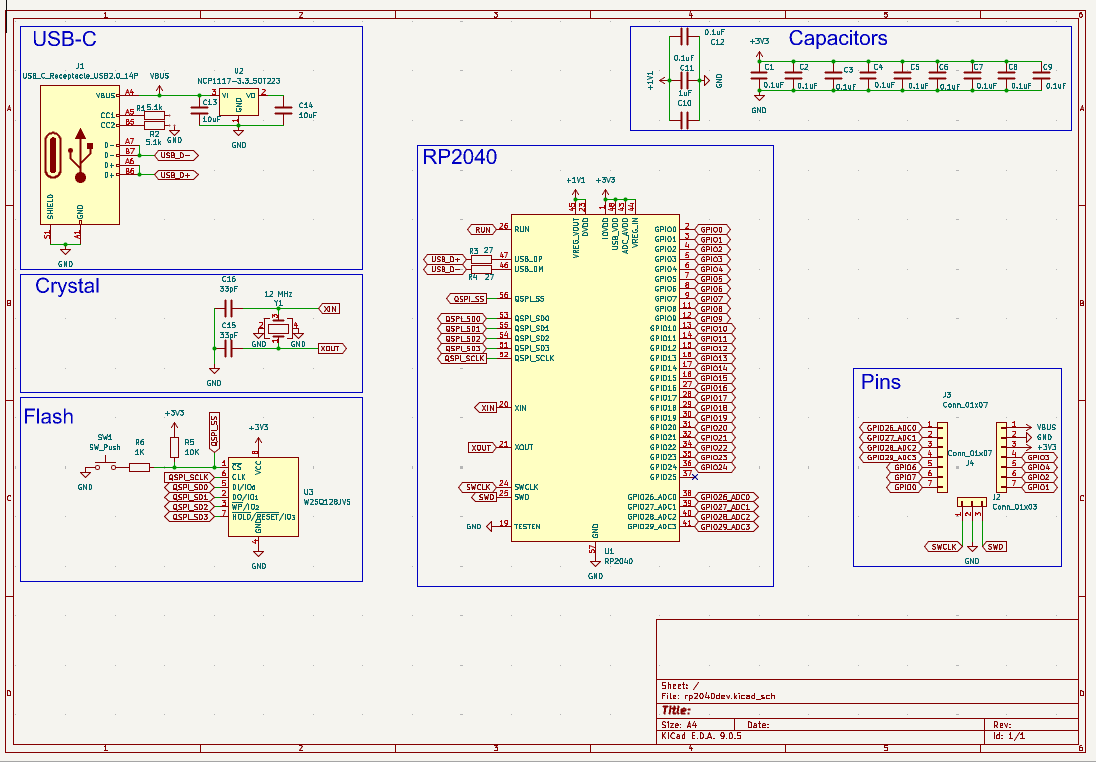Select the XIN label on the RP2040
The height and width of the screenshot is (762, 1096).
pos(487,408)
